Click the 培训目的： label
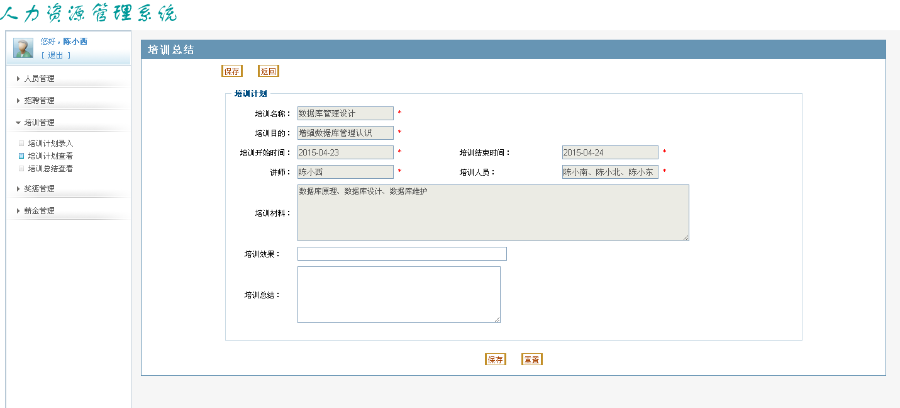This screenshot has height=408, width=900. click(273, 133)
